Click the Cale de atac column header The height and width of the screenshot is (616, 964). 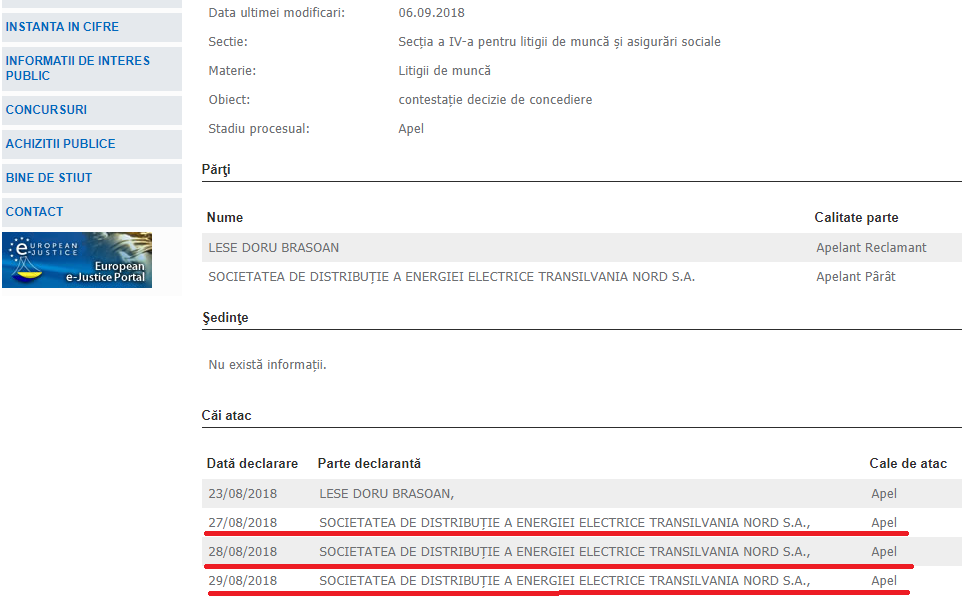908,464
